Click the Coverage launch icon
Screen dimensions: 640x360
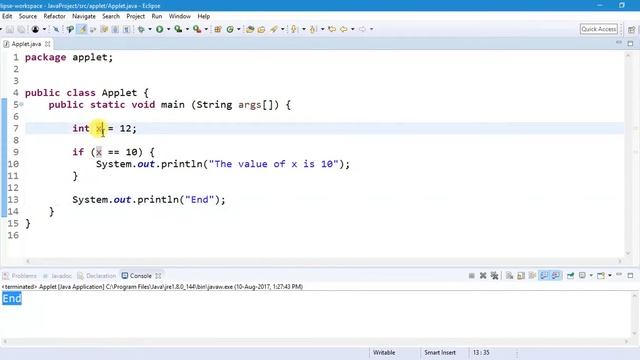(x=178, y=29)
